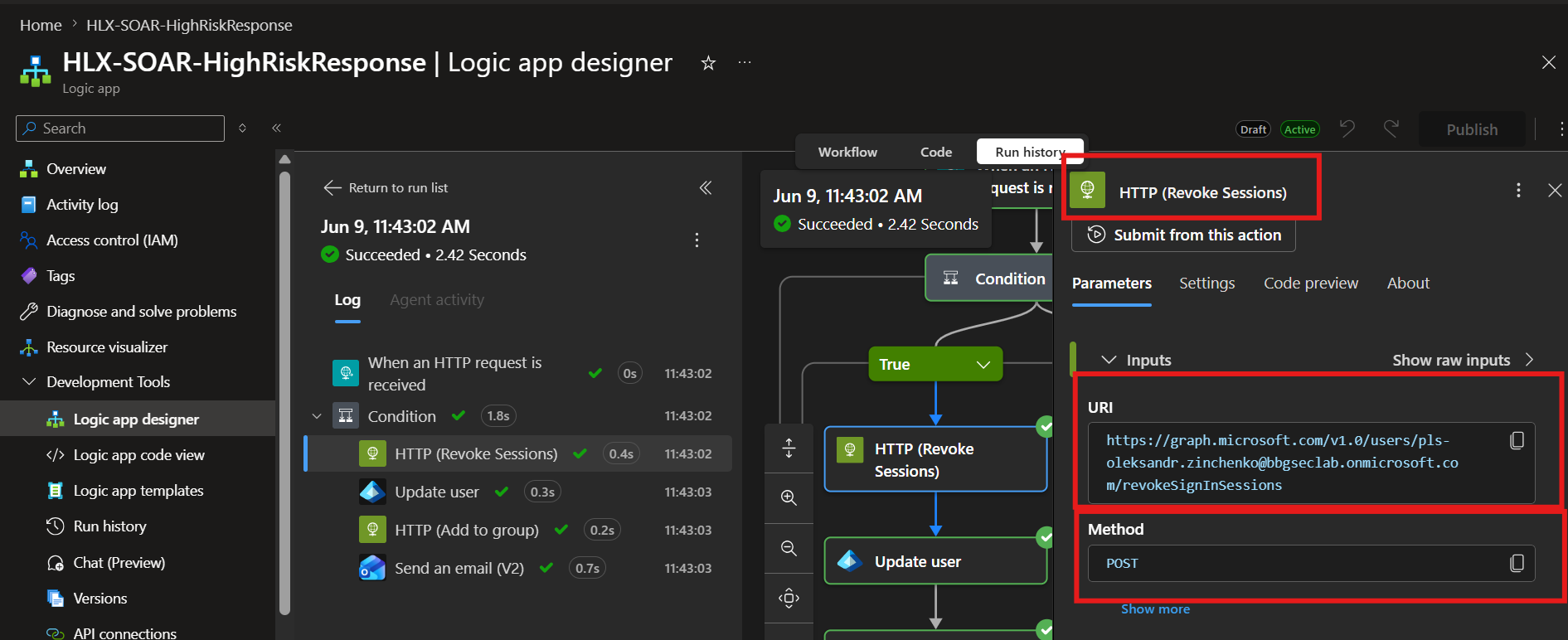Click the Show more link
1568x640 pixels.
[x=1155, y=609]
